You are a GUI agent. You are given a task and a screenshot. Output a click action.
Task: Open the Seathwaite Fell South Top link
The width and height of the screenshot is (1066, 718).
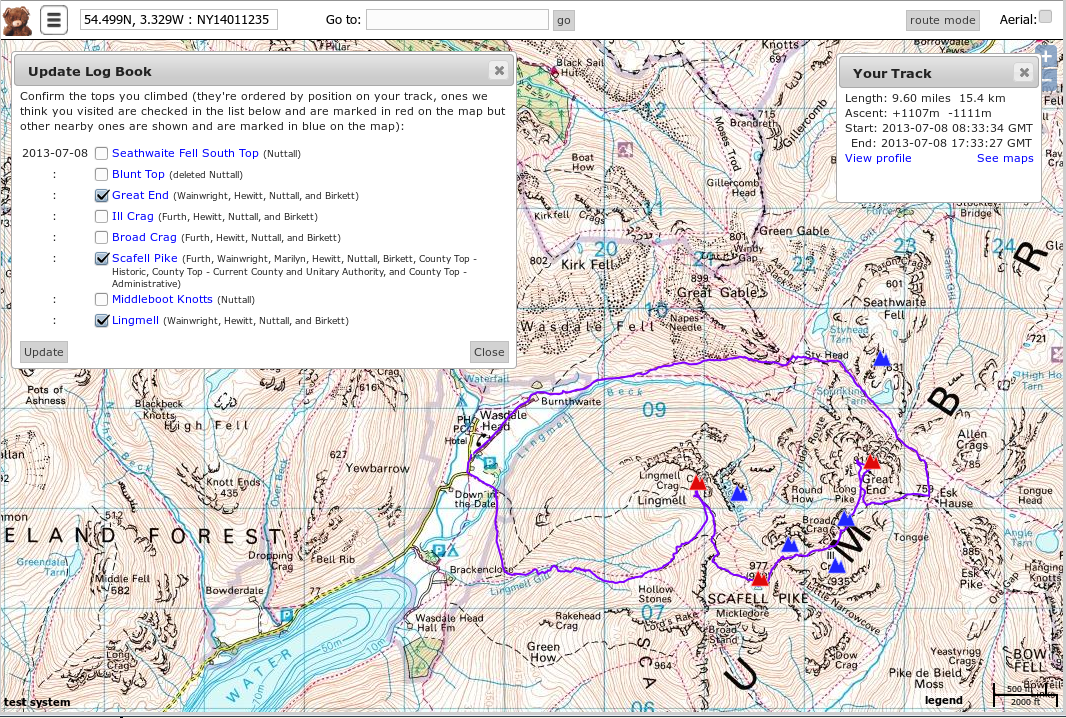click(185, 153)
